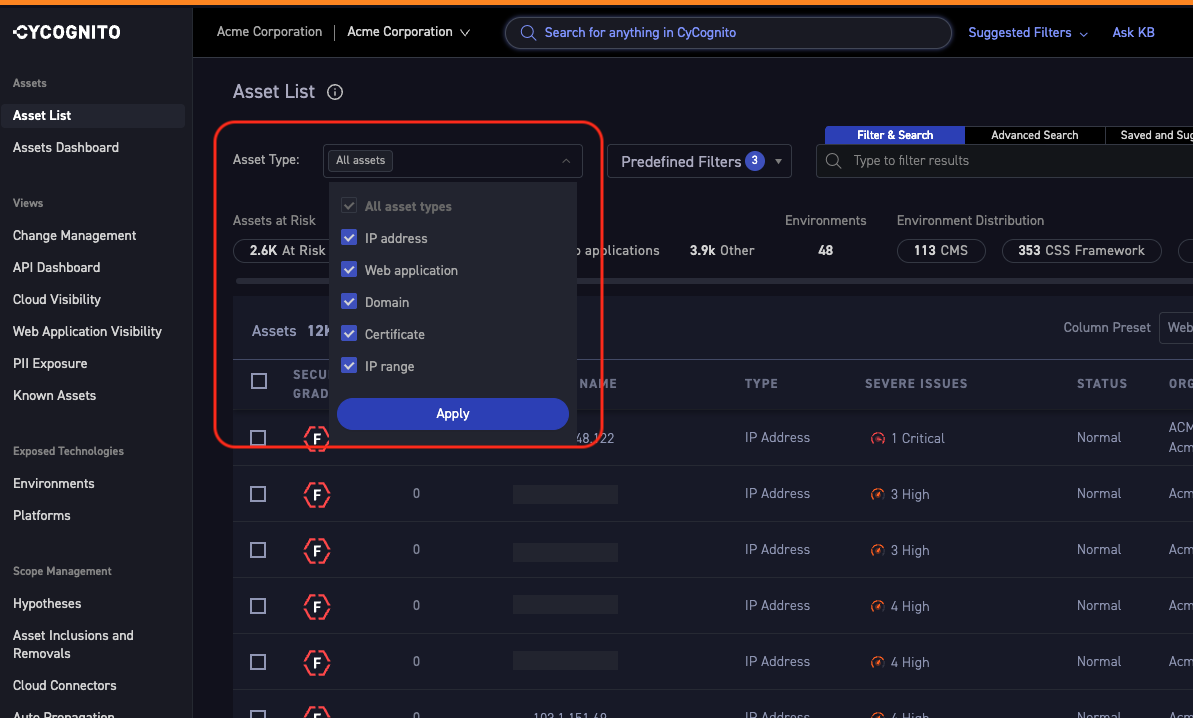Click the Acme Corporation breadcrumb text
1193x718 pixels.
coord(269,32)
